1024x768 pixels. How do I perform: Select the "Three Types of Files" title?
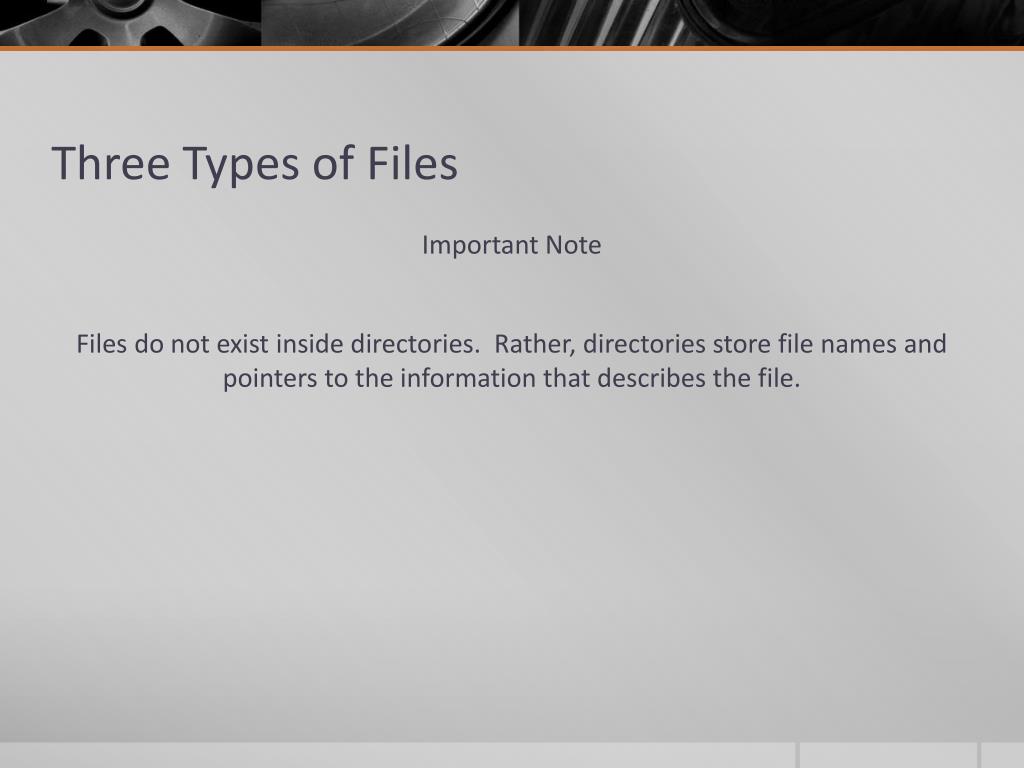pos(255,163)
